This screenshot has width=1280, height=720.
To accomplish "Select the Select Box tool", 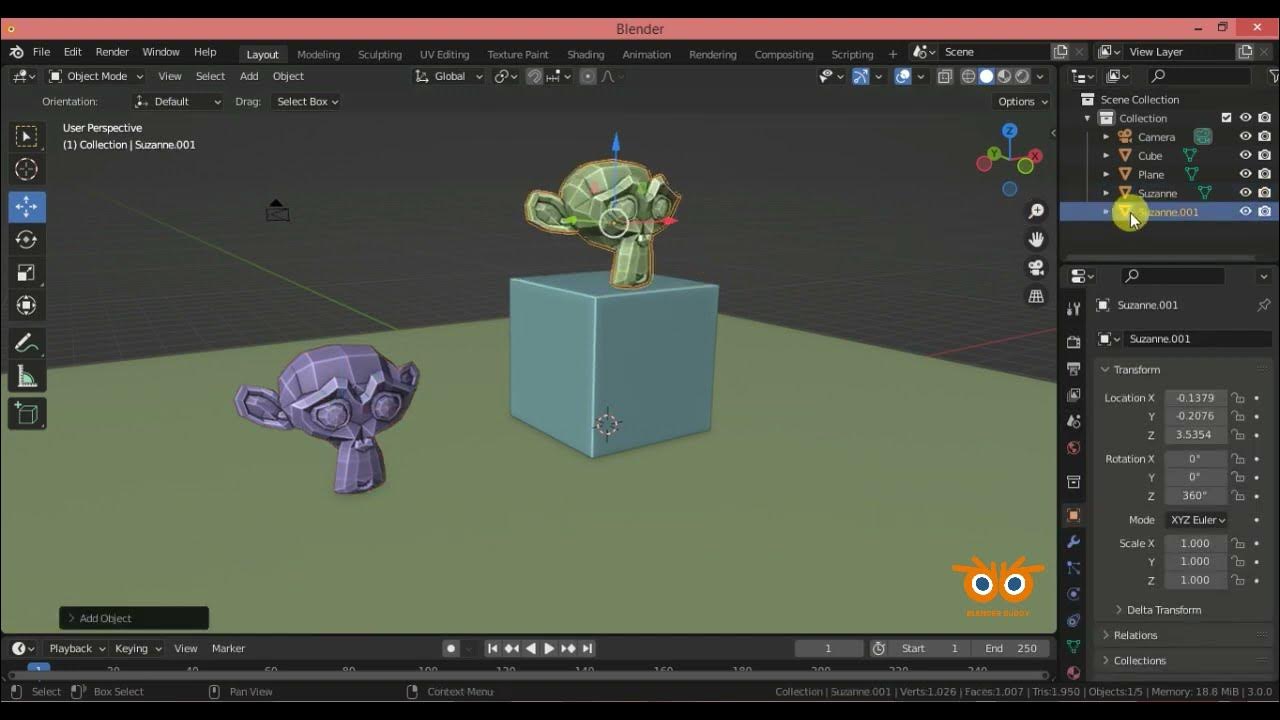I will 27,136.
